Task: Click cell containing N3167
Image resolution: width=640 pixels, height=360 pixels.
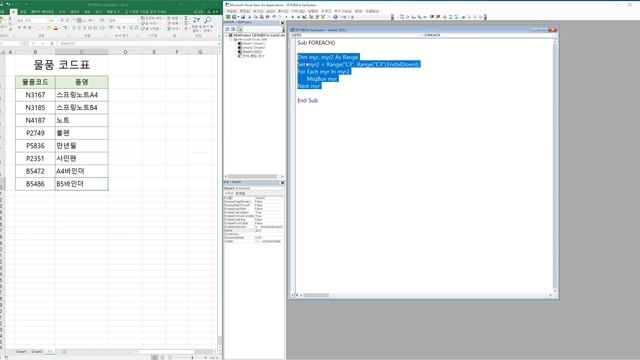Action: (35, 95)
